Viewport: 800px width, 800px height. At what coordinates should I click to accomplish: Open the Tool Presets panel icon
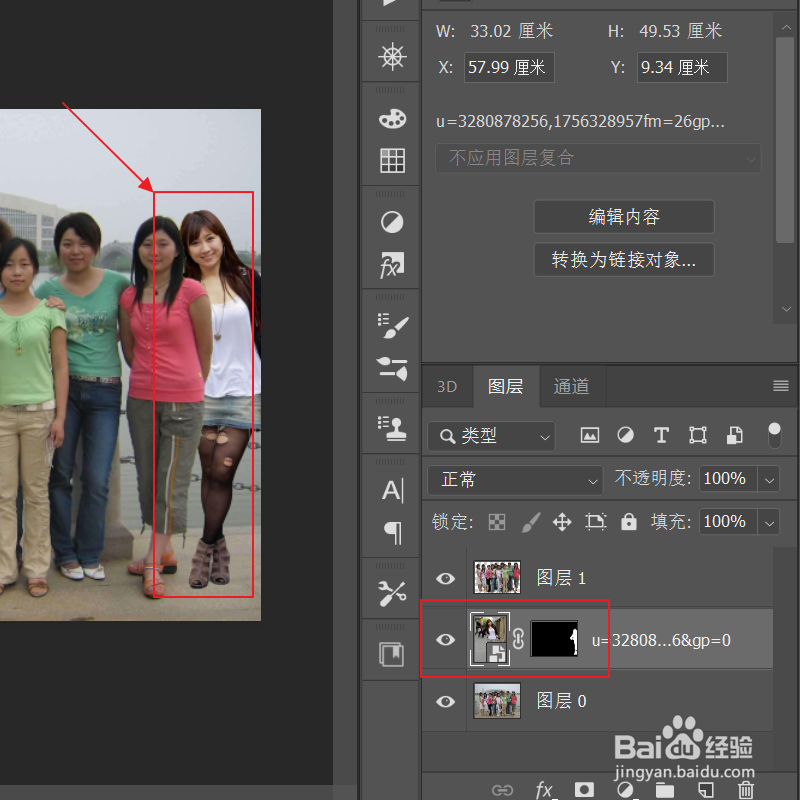point(392,593)
